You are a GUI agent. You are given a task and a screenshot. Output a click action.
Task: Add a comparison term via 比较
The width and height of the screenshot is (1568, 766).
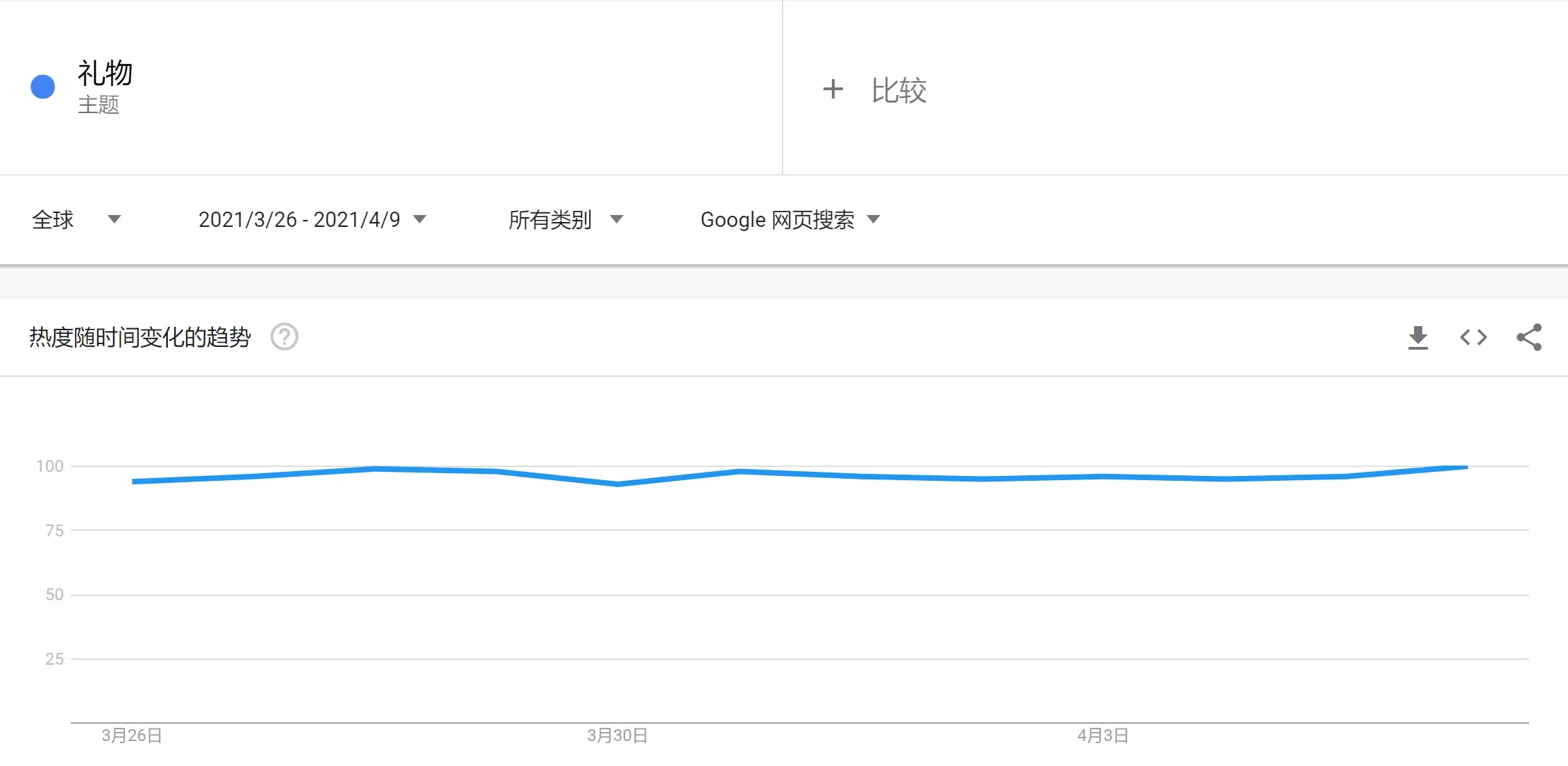tap(900, 89)
